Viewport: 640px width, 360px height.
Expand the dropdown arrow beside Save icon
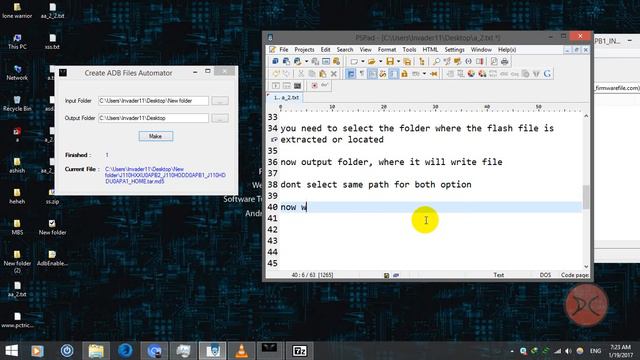click(398, 62)
